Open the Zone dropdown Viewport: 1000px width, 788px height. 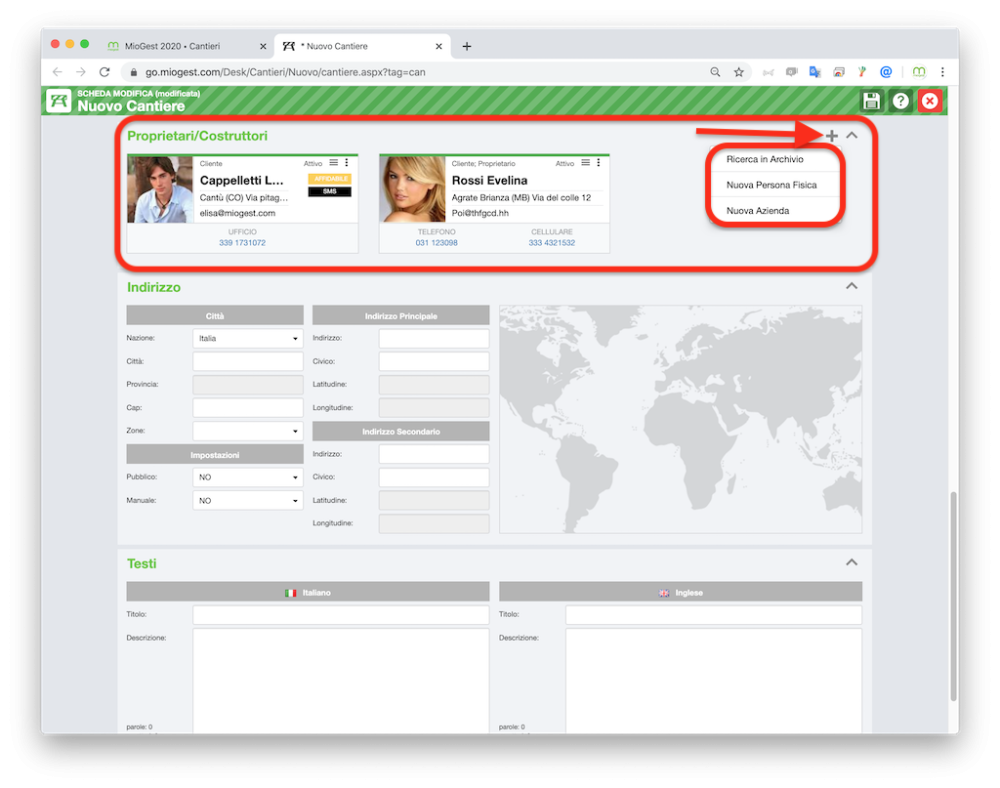[x=247, y=431]
